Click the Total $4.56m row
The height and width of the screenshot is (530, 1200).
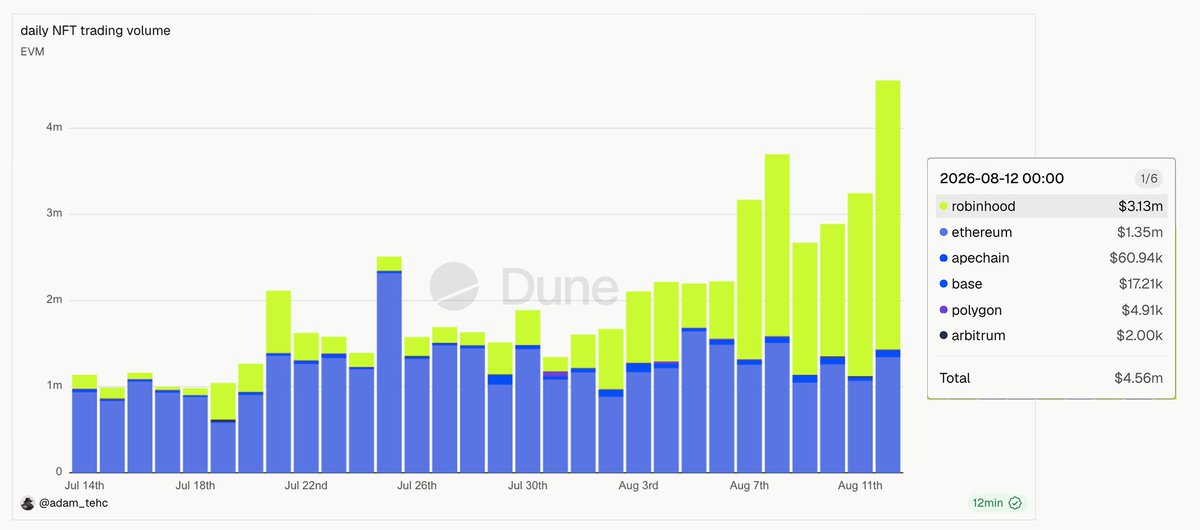tap(1052, 379)
